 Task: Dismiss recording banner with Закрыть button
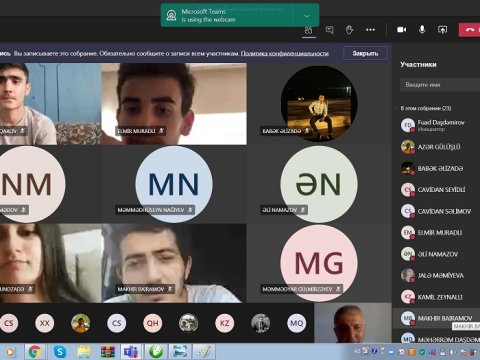[x=365, y=53]
